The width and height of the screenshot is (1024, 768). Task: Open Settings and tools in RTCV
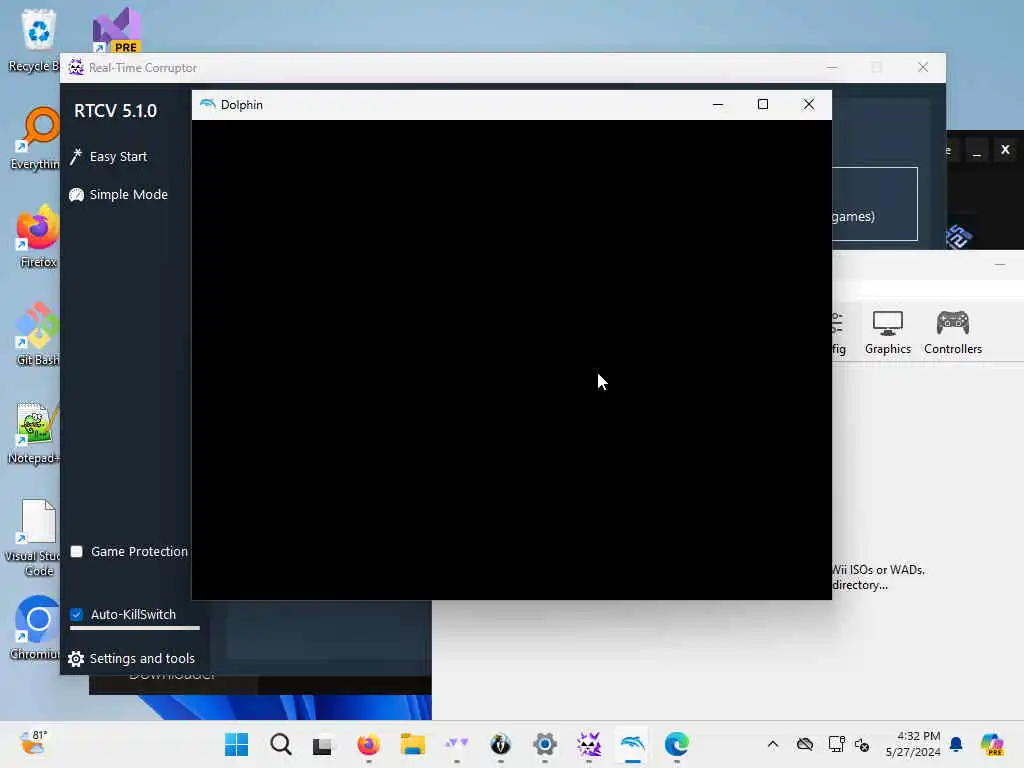tap(131, 658)
